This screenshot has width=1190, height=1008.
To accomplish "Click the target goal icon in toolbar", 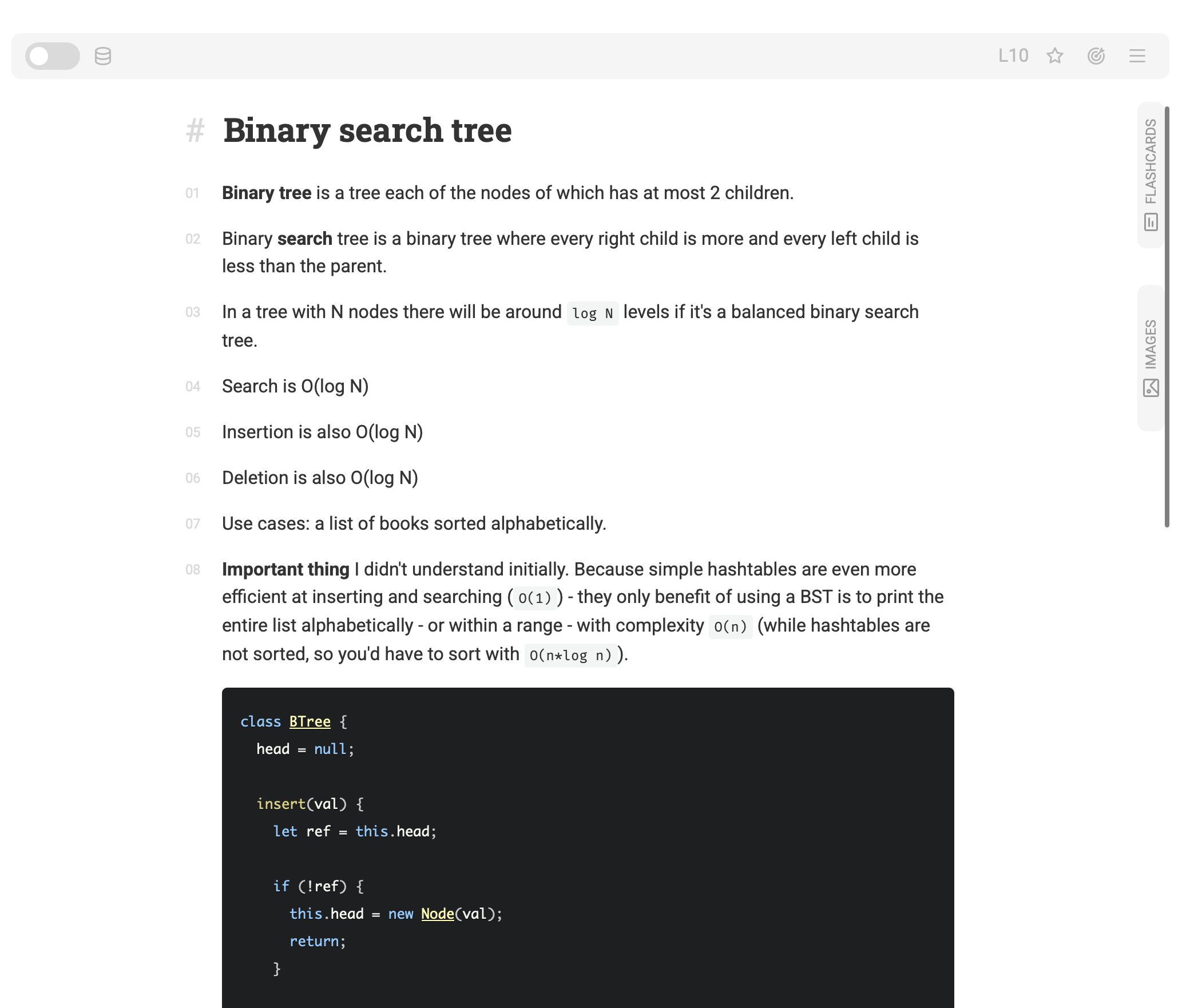I will (x=1096, y=55).
